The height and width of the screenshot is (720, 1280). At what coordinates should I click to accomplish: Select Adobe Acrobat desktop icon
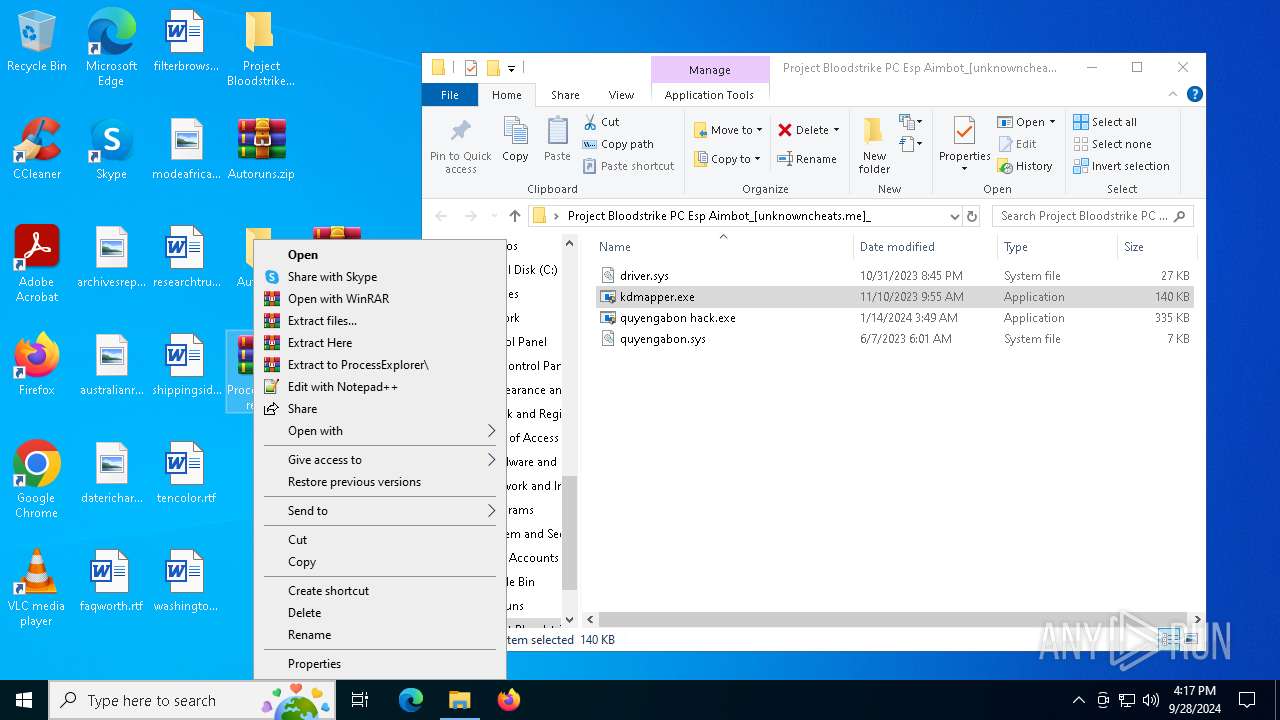(x=37, y=263)
